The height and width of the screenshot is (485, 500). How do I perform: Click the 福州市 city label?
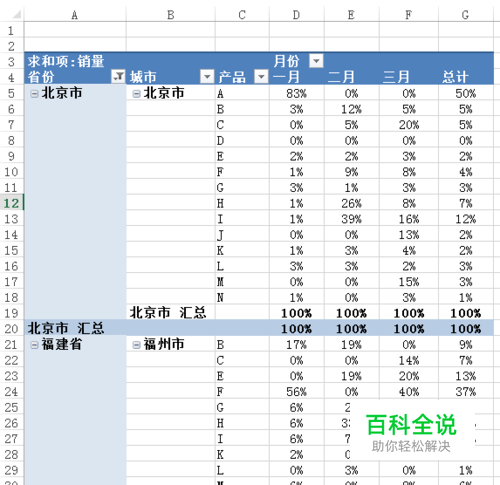(164, 344)
